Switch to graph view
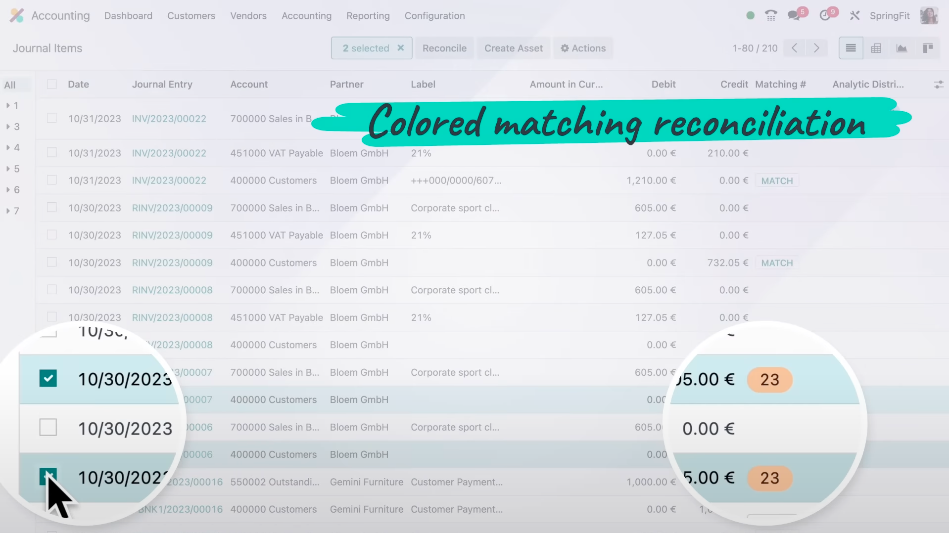The height and width of the screenshot is (533, 949). coord(902,48)
